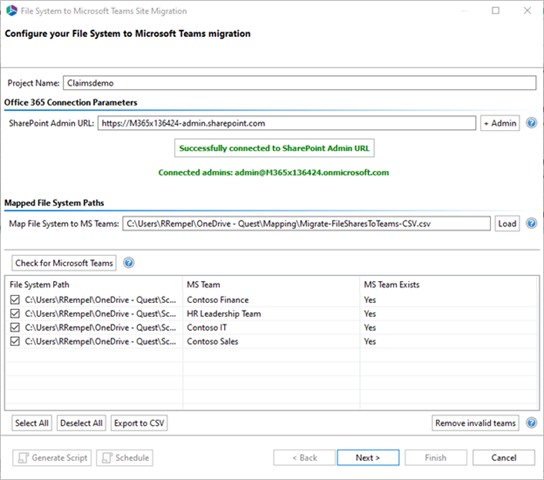Open help icon beside Remove invalid teams
This screenshot has width=544, height=480.
531,423
